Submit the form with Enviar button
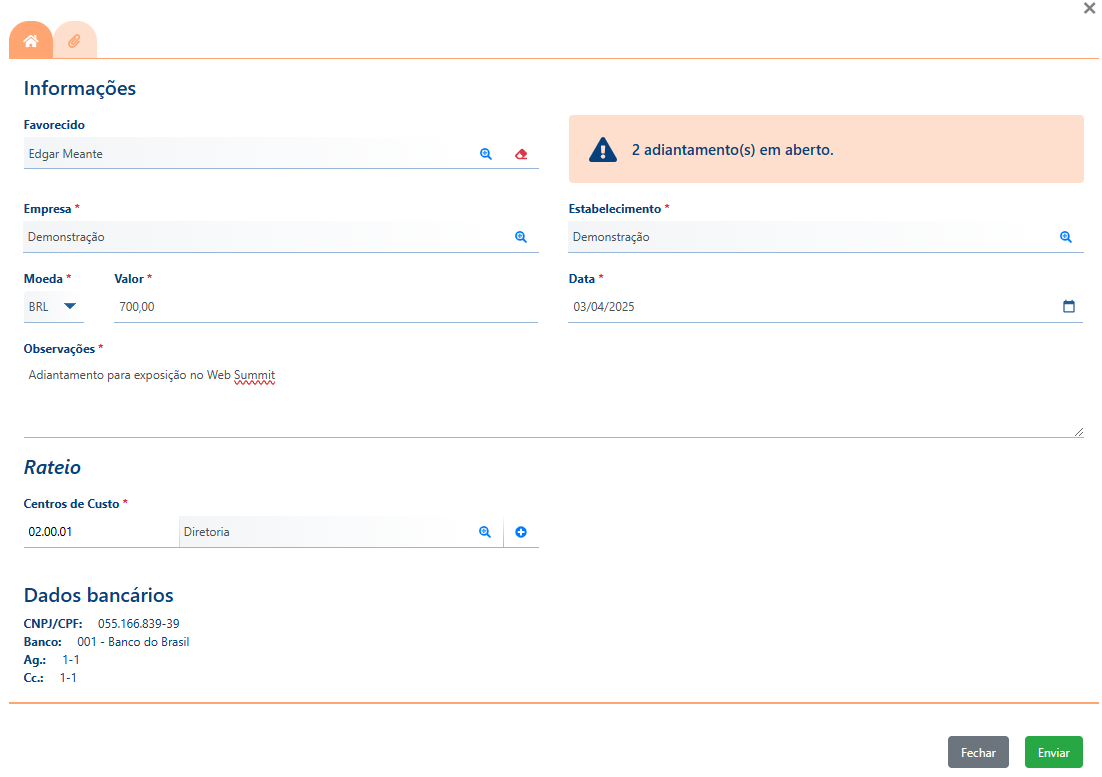 point(1054,752)
